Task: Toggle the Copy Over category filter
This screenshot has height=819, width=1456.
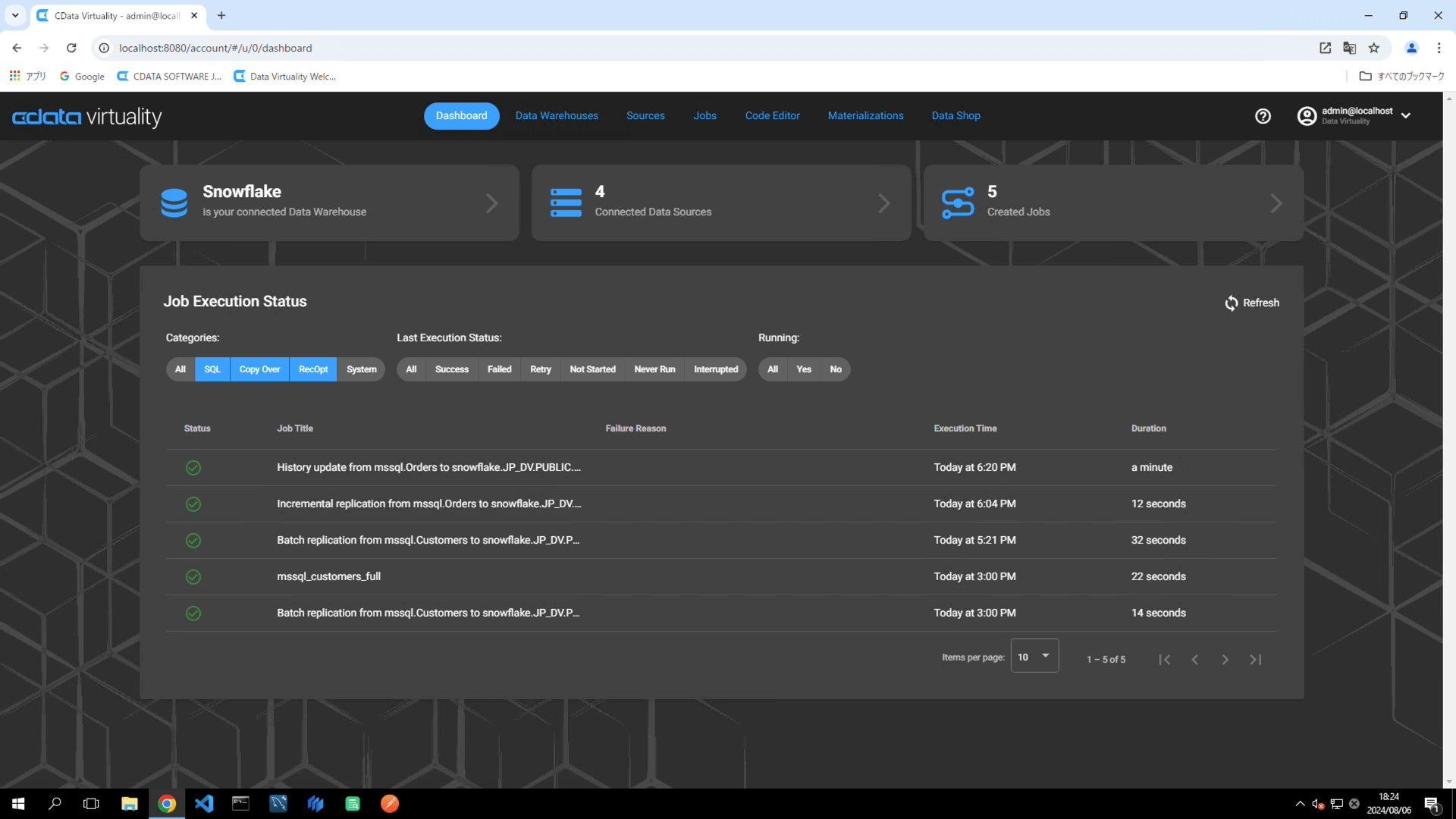Action: tap(259, 369)
